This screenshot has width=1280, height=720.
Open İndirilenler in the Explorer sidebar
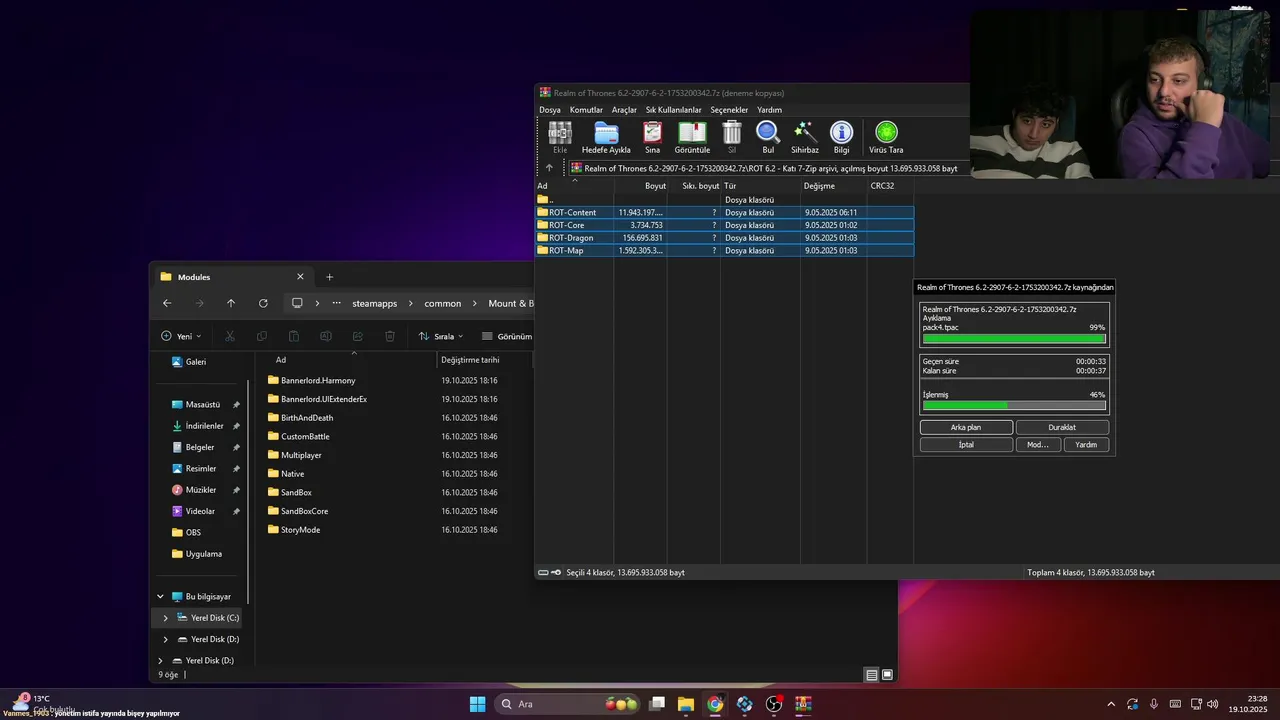tap(204, 426)
